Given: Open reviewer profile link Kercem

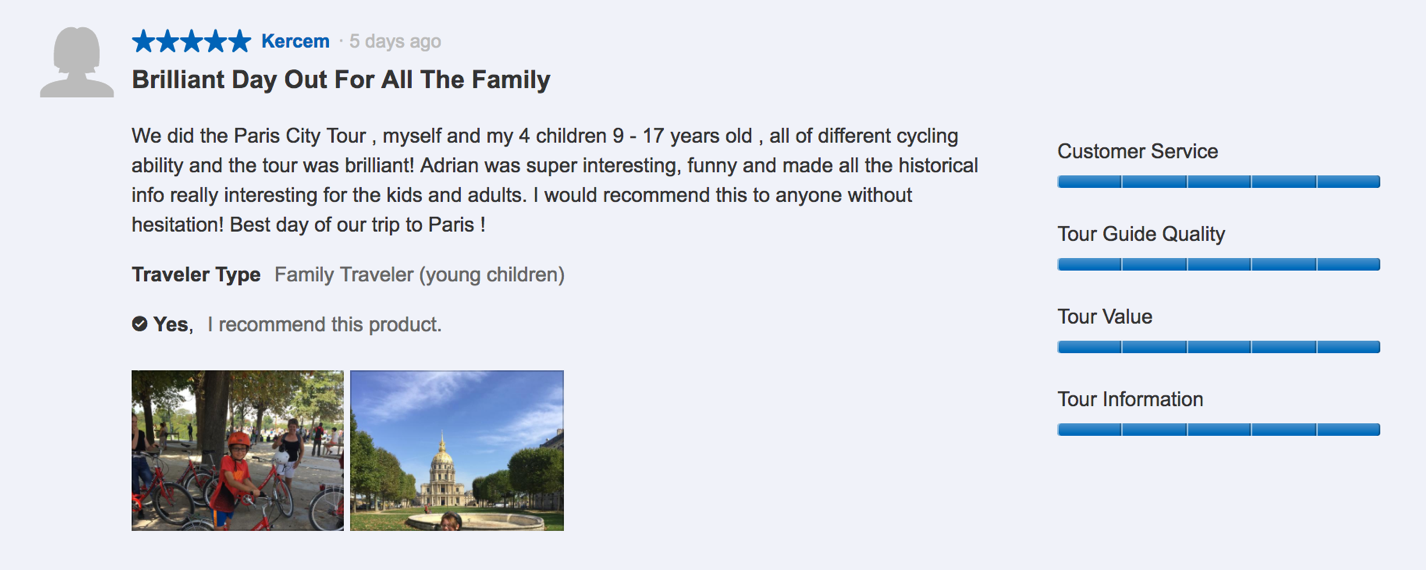Looking at the screenshot, I should [295, 41].
